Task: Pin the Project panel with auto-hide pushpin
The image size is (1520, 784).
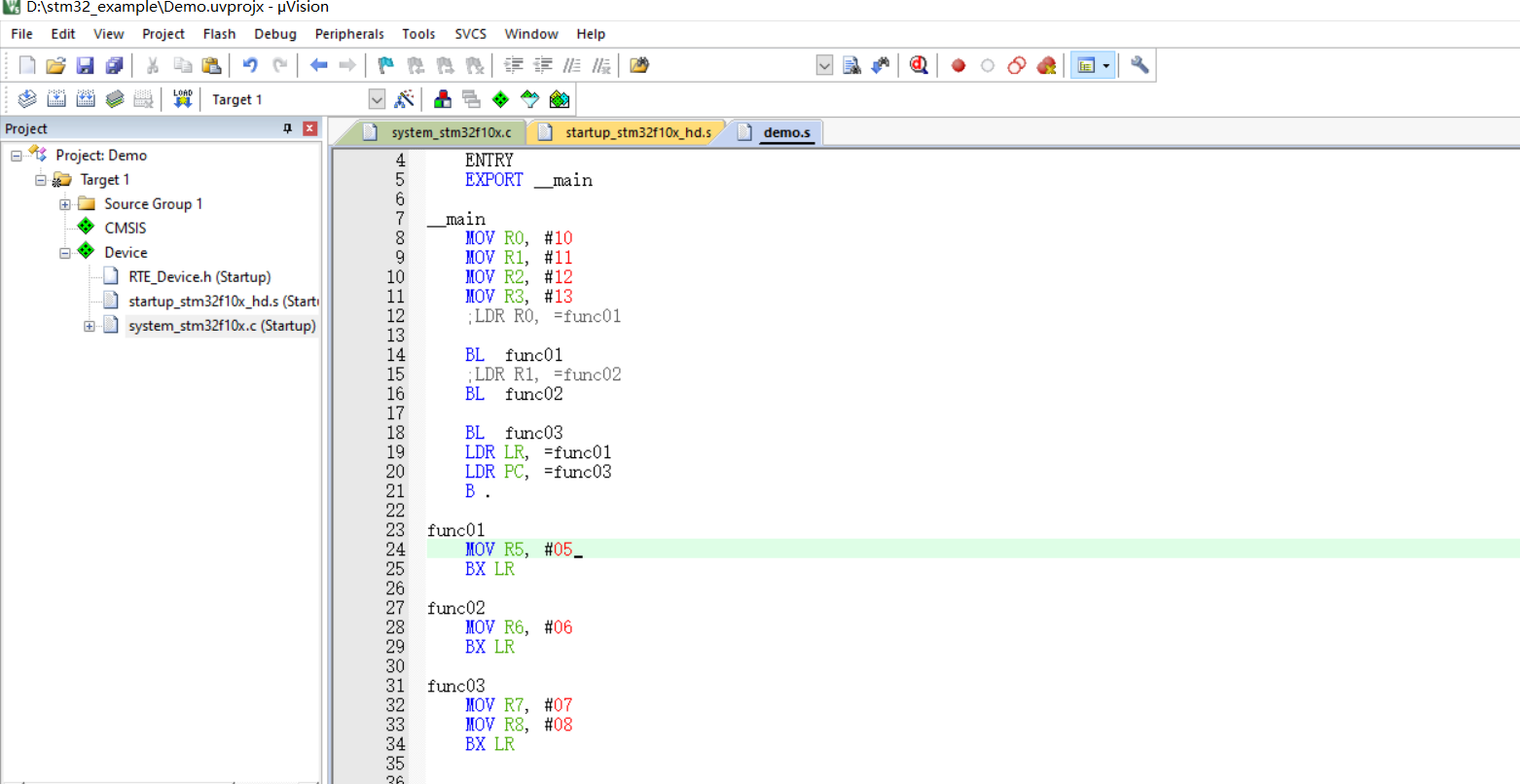Action: coord(287,128)
